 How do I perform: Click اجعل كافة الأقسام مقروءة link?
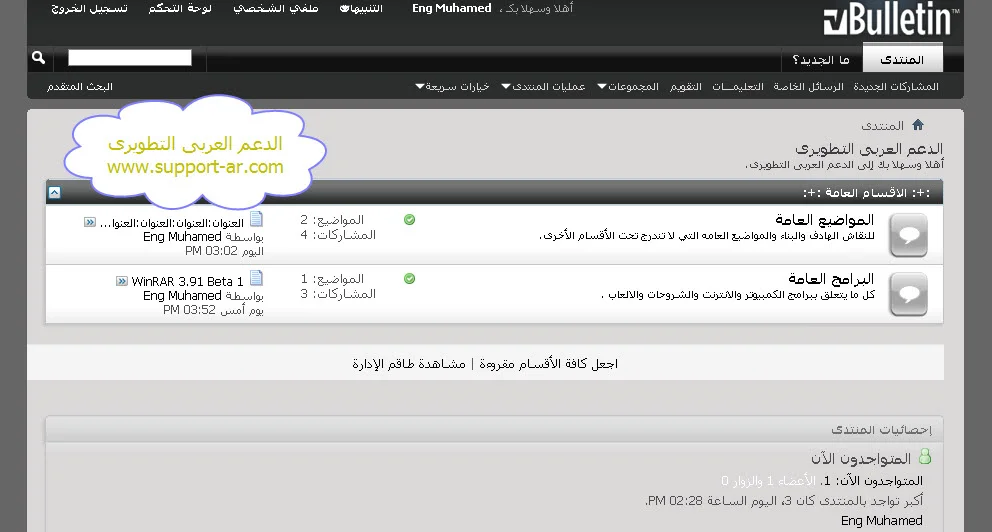coord(549,364)
